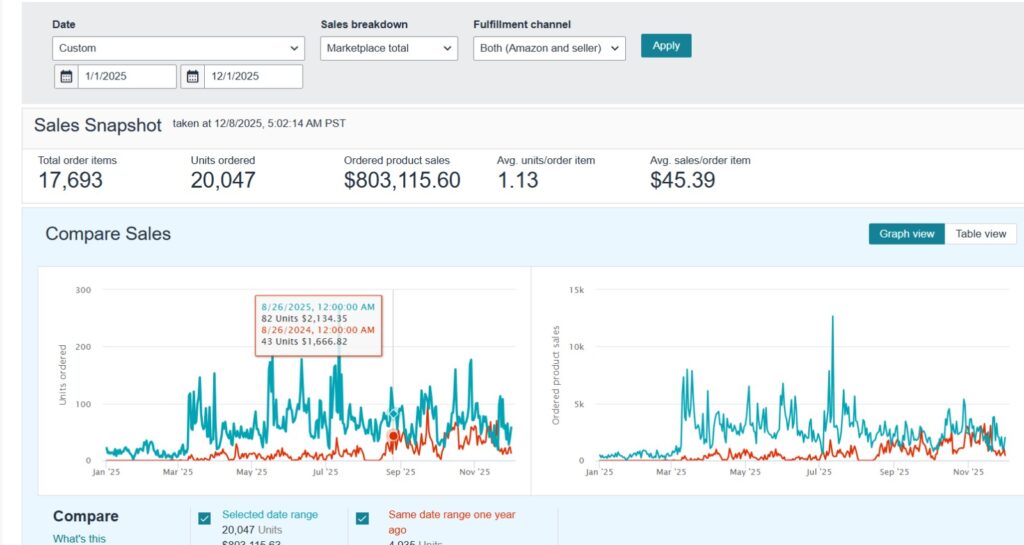Image resolution: width=1024 pixels, height=545 pixels.
Task: Expand the Date range dropdown showing Custom
Action: (178, 48)
